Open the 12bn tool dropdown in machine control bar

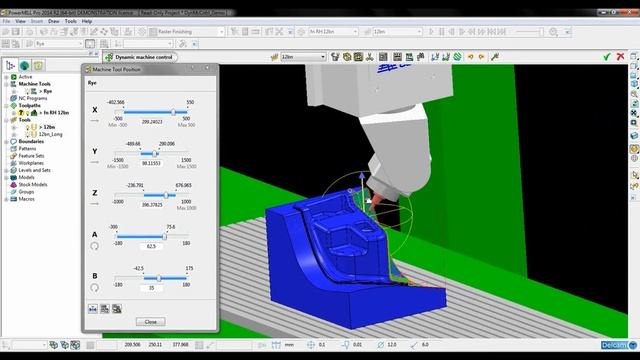(x=323, y=57)
